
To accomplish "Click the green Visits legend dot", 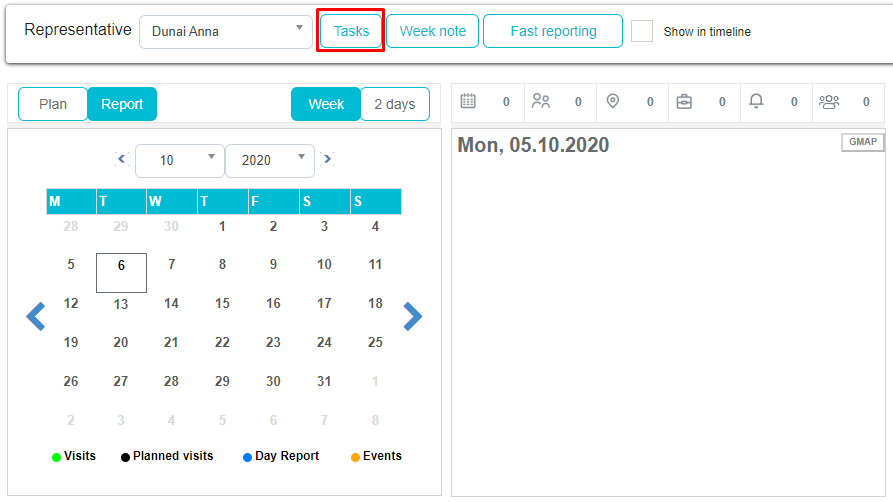I will (x=57, y=457).
